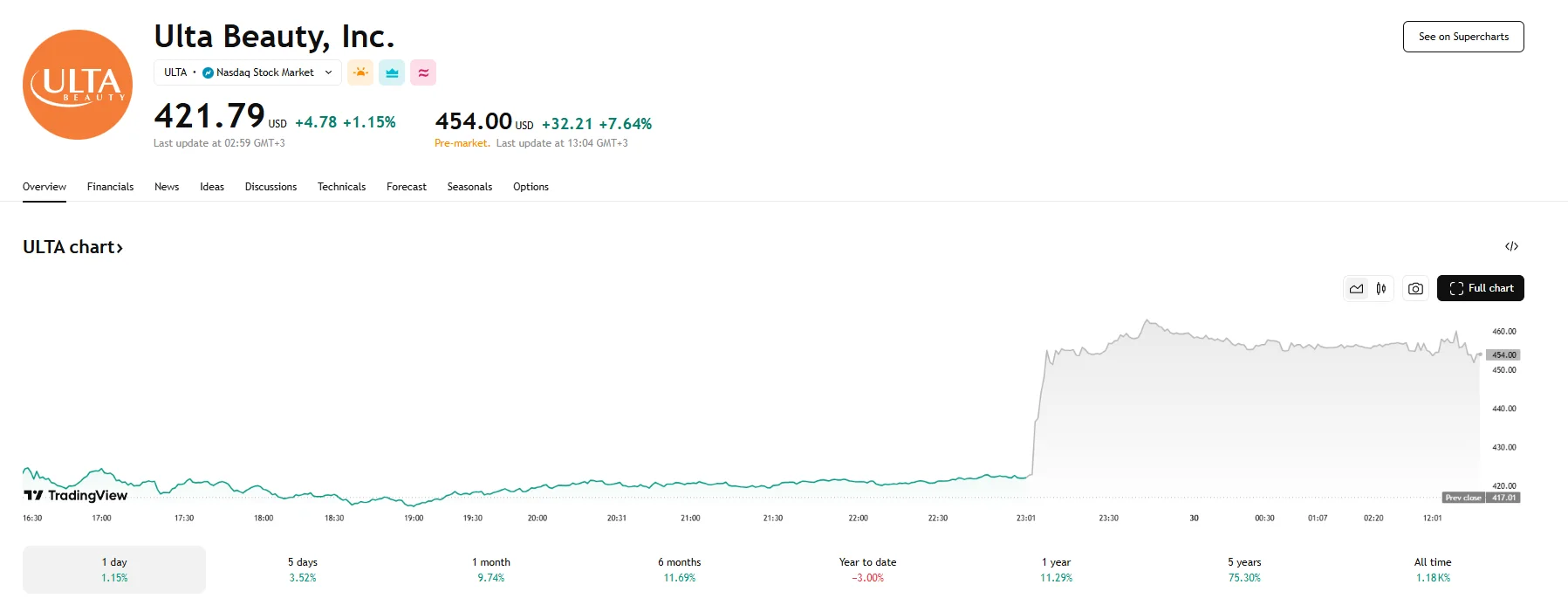Switch to area chart style
Screen dimensions: 1568x612
click(1356, 288)
